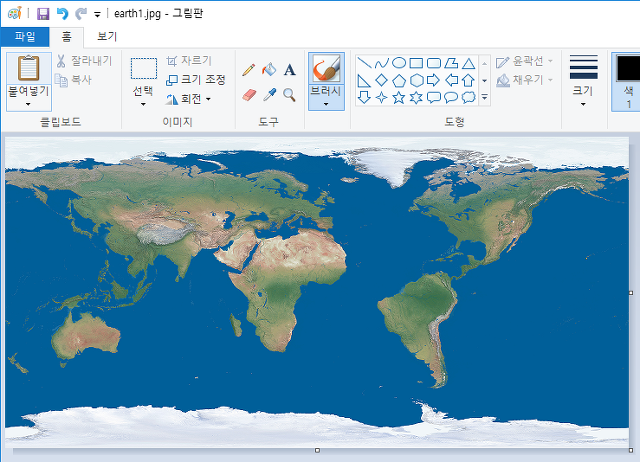Click the 복사 button
Image resolution: width=640 pixels, height=462 pixels.
(73, 80)
